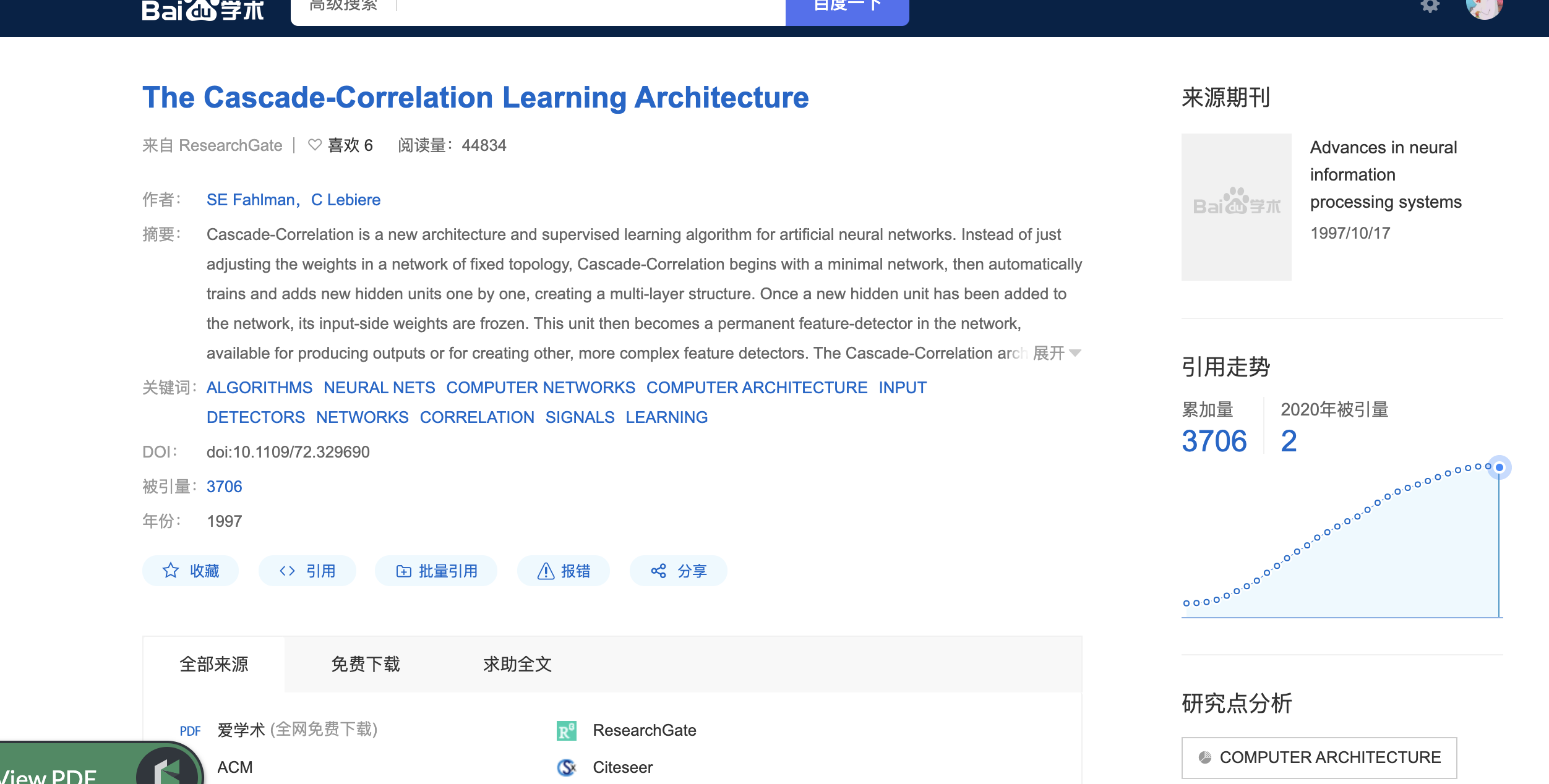Click the heart like icon
The image size is (1549, 784).
[315, 145]
